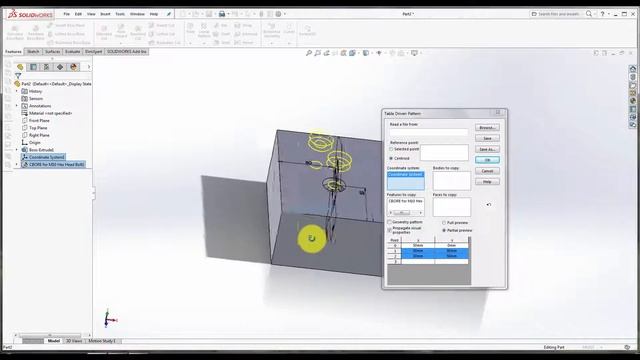
Task: Open the File Explorer icon in task pane
Action: point(633,85)
